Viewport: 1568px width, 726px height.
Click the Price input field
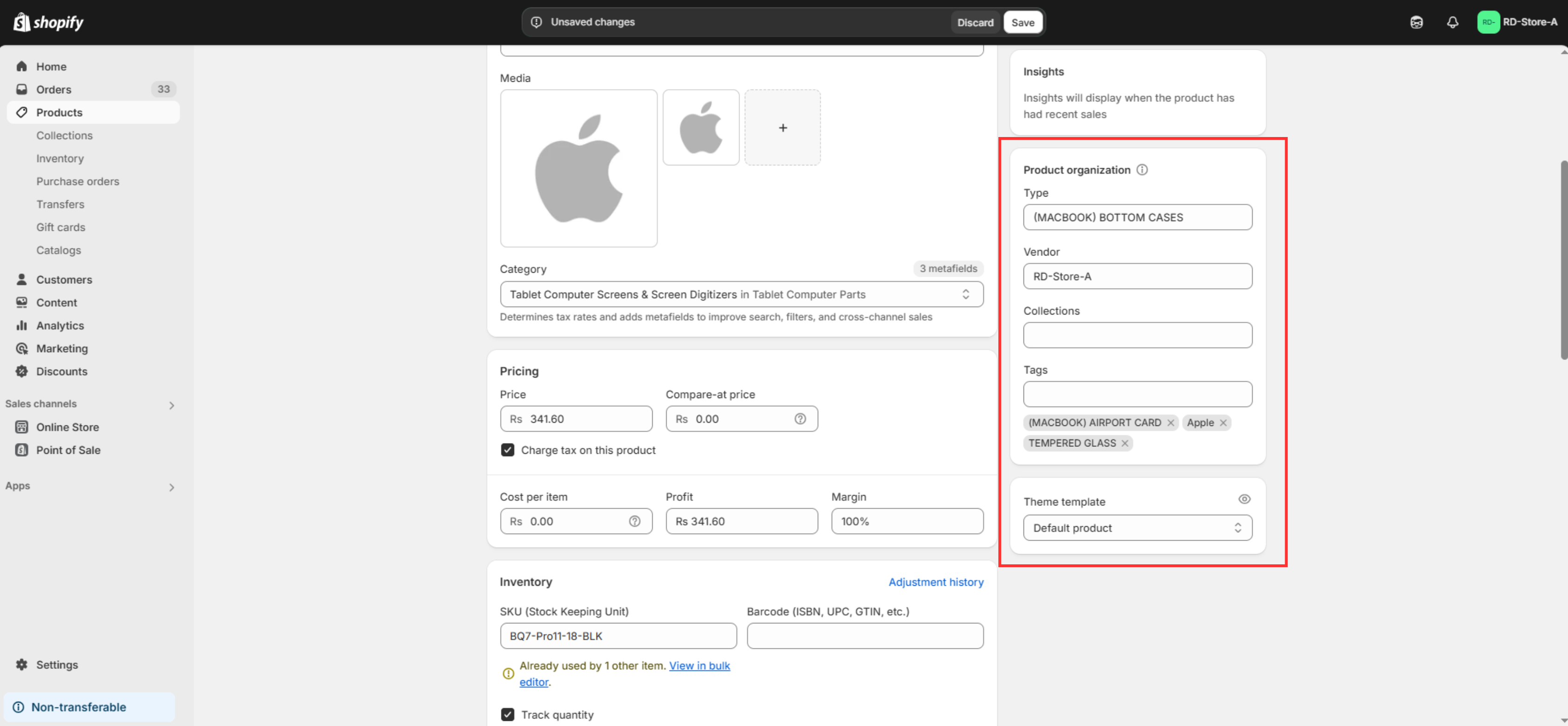[576, 419]
